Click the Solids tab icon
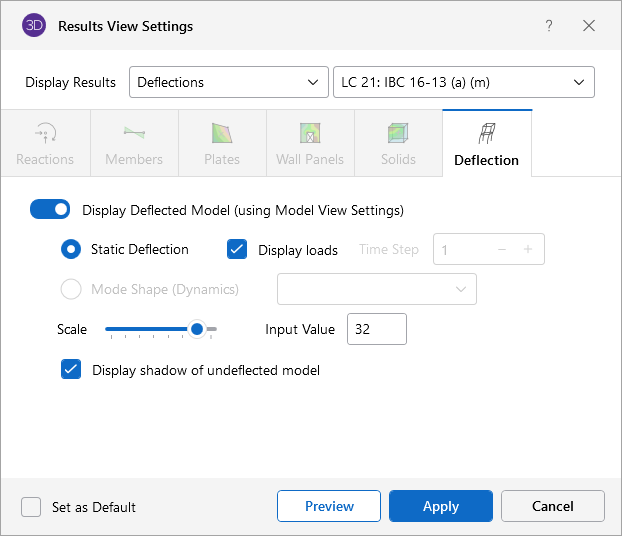The width and height of the screenshot is (622, 536). [x=398, y=132]
